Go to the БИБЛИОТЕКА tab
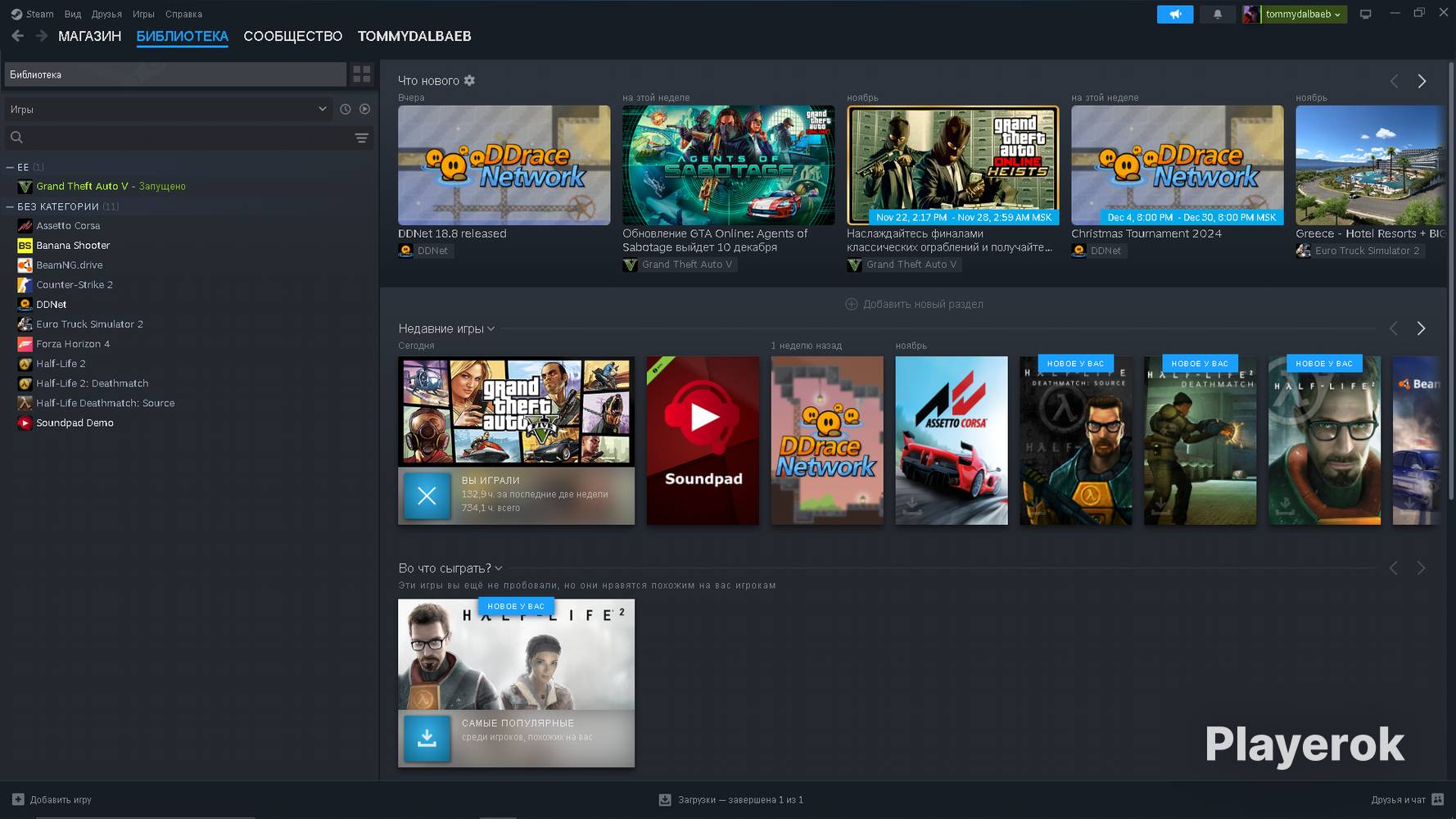The height and width of the screenshot is (819, 1456). point(183,36)
